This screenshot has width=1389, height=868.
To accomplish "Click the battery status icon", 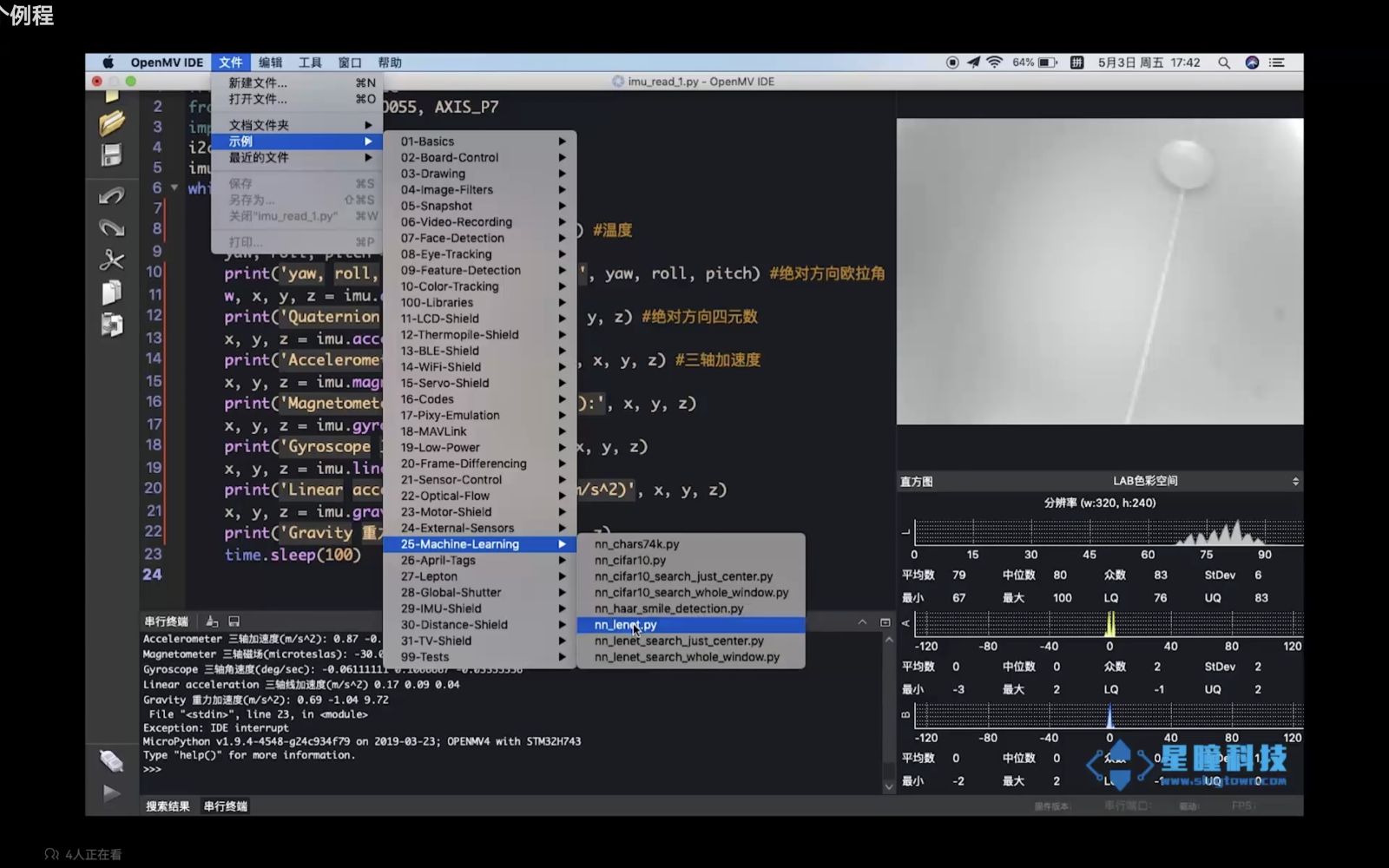I will tap(1048, 62).
